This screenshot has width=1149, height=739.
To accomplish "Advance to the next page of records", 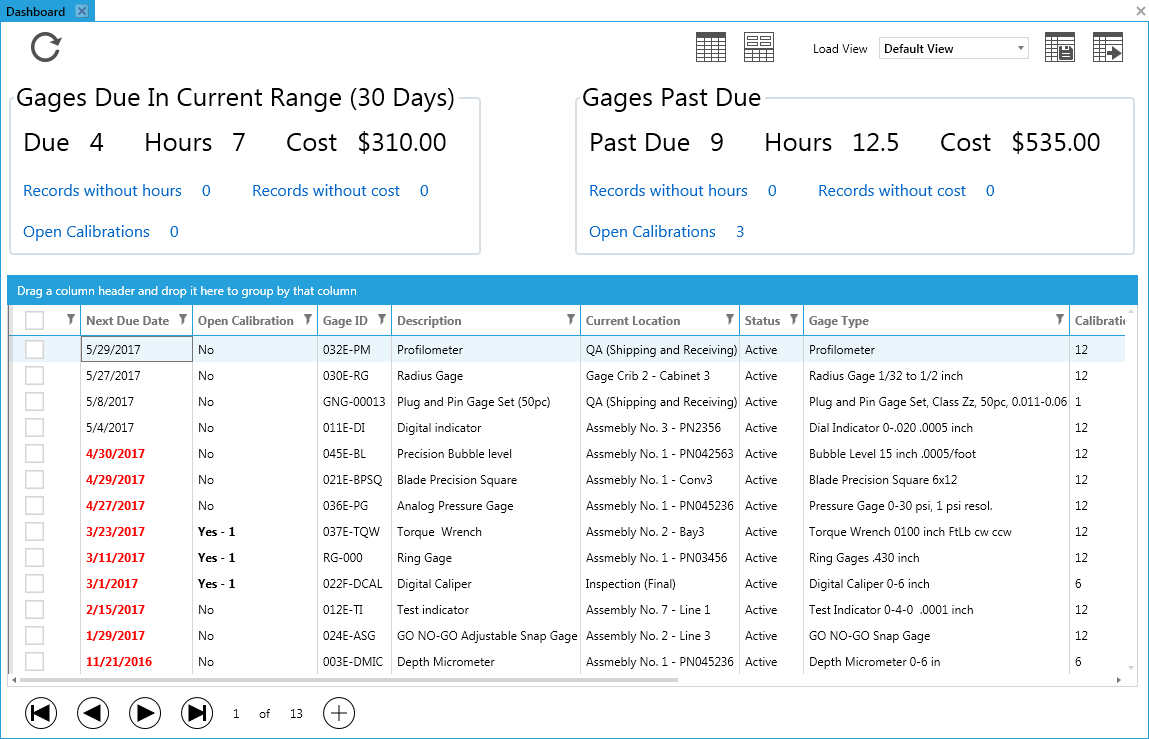I will coord(145,713).
